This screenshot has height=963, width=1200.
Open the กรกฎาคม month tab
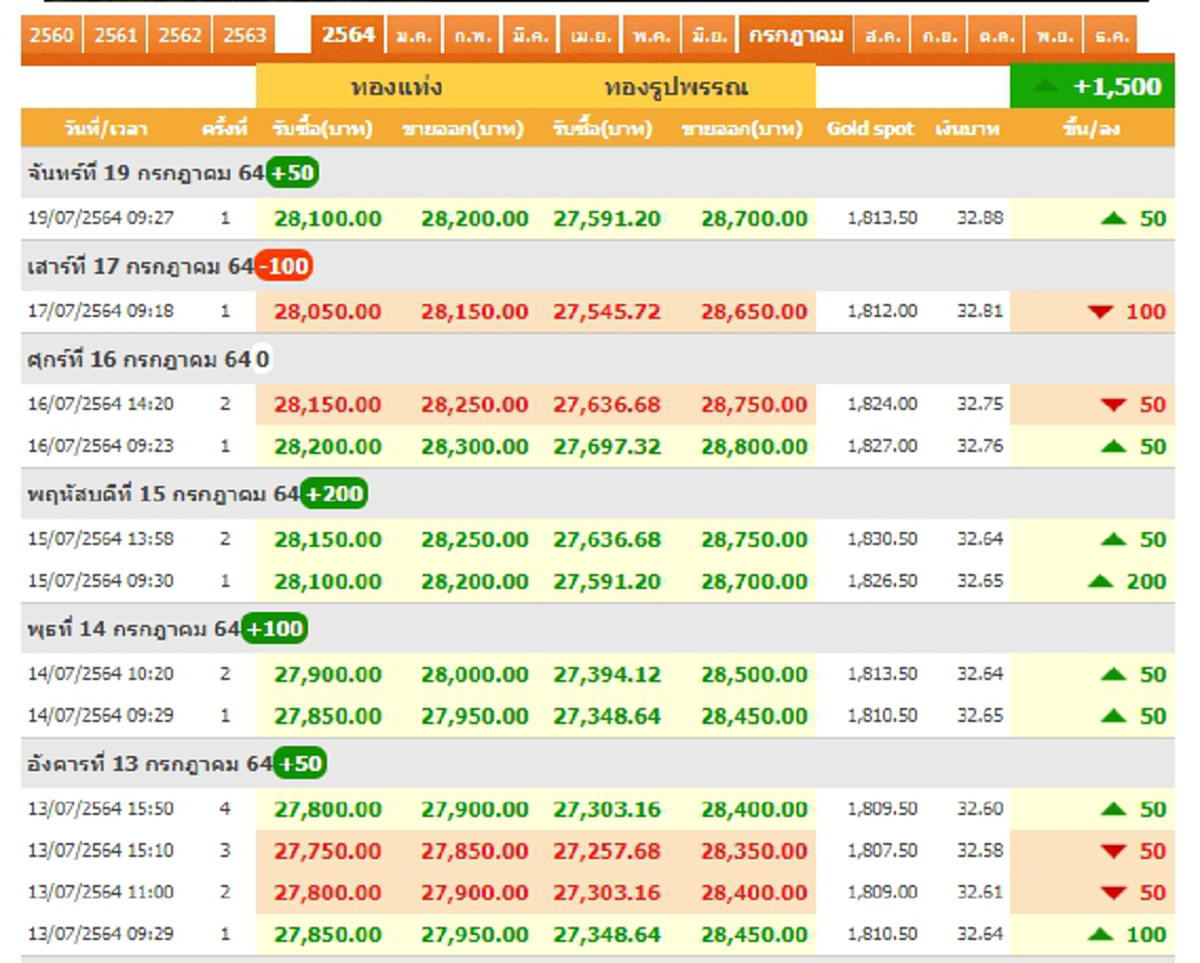796,36
